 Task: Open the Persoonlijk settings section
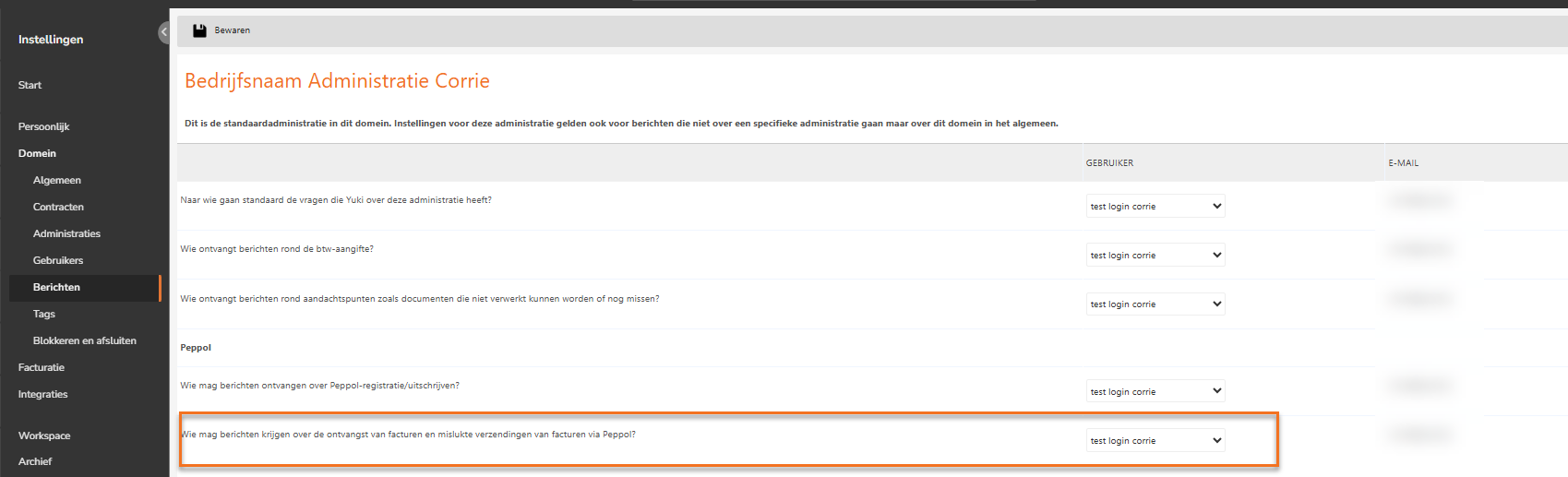(x=43, y=126)
